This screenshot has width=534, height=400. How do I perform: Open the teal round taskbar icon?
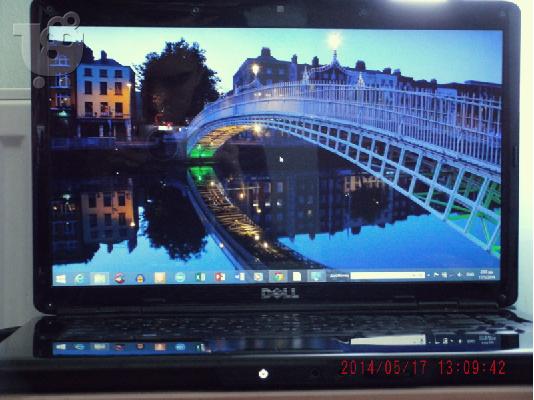point(180,277)
